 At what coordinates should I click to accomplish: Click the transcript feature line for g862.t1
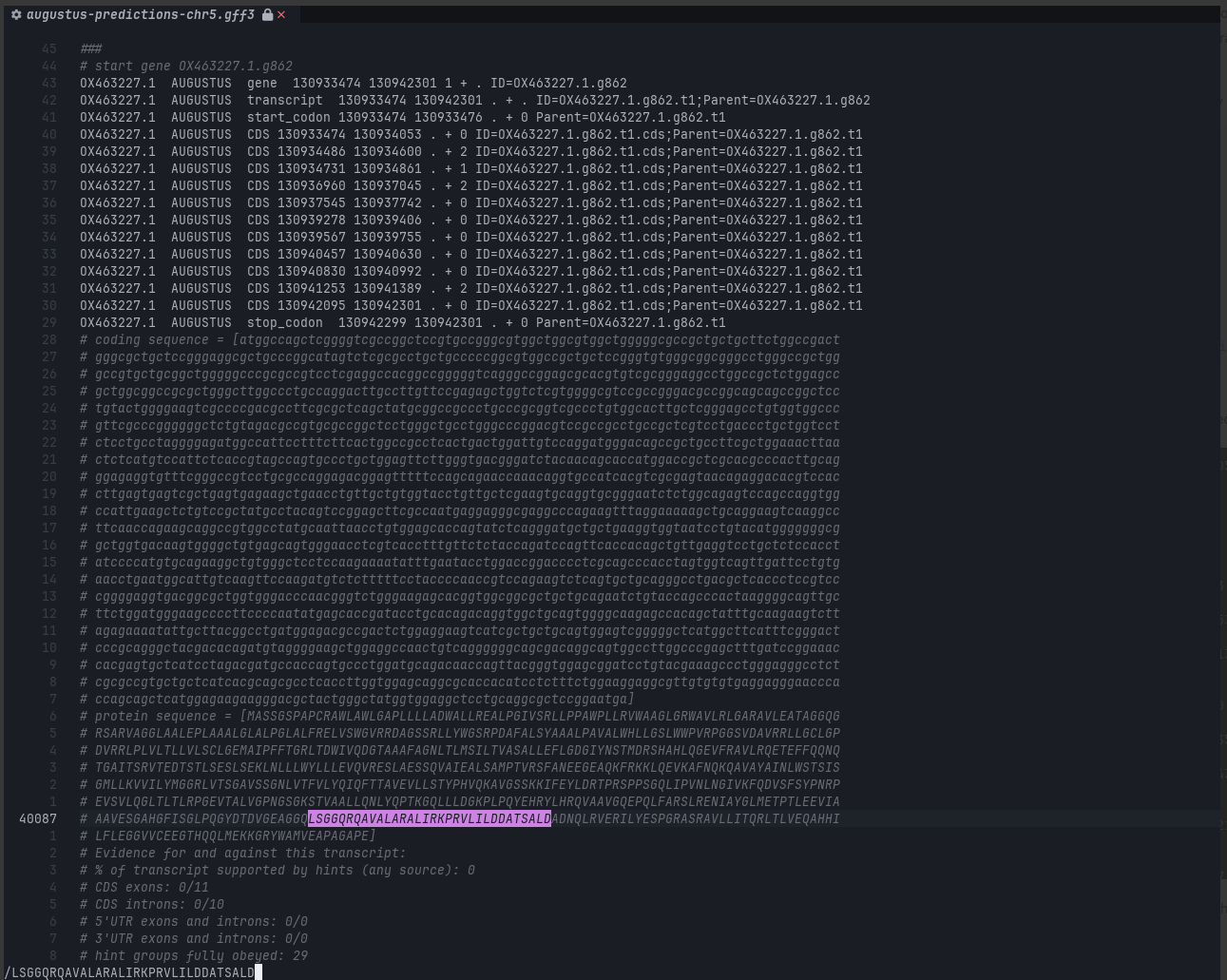[x=474, y=100]
